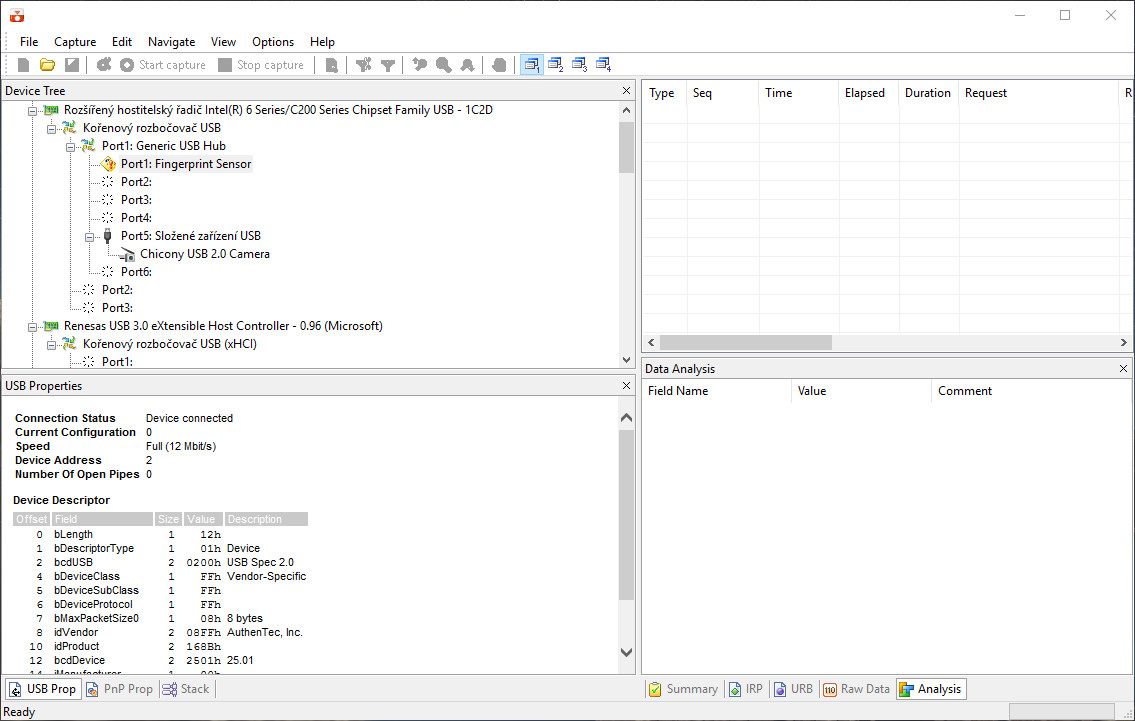The image size is (1135, 721).
Task: Collapse the Kořenový rozbočovač USB (xHCI) node
Action: pyautogui.click(x=51, y=345)
